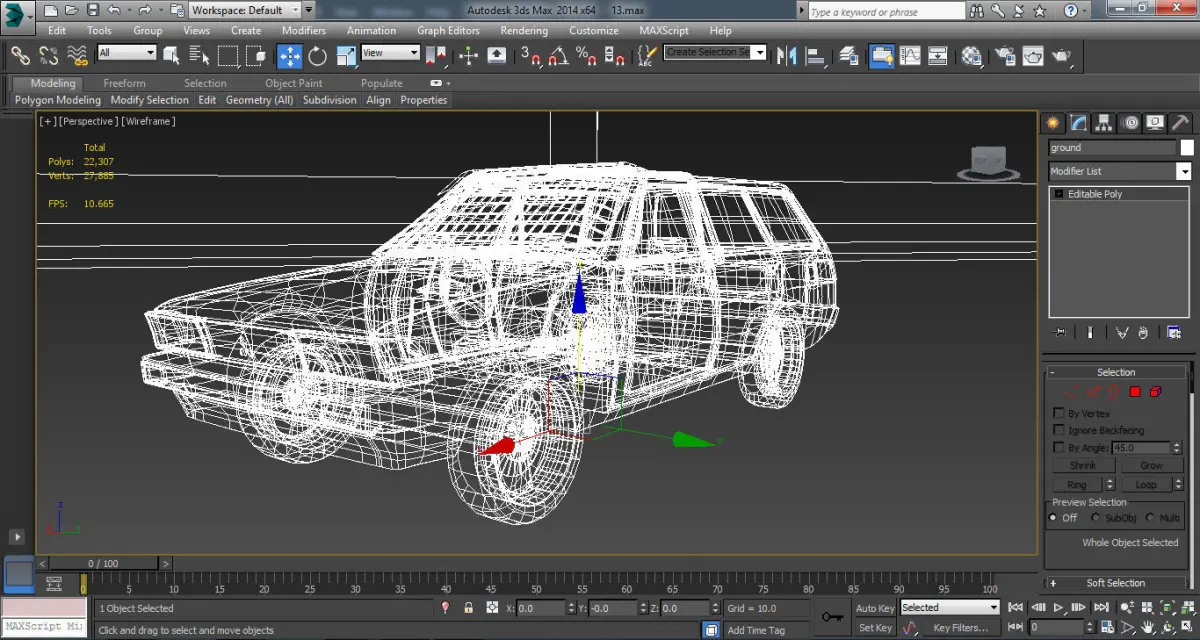Open Rendered Frame Window icon
Image resolution: width=1200 pixels, height=640 pixels.
tap(1033, 55)
